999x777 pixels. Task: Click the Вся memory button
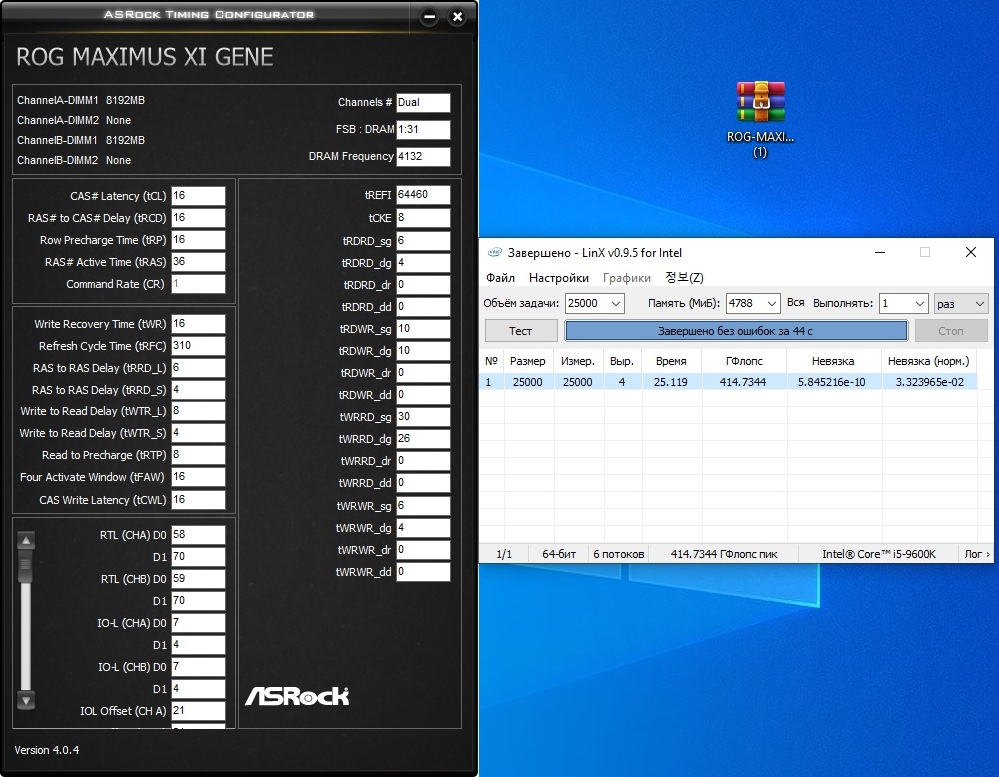(795, 303)
